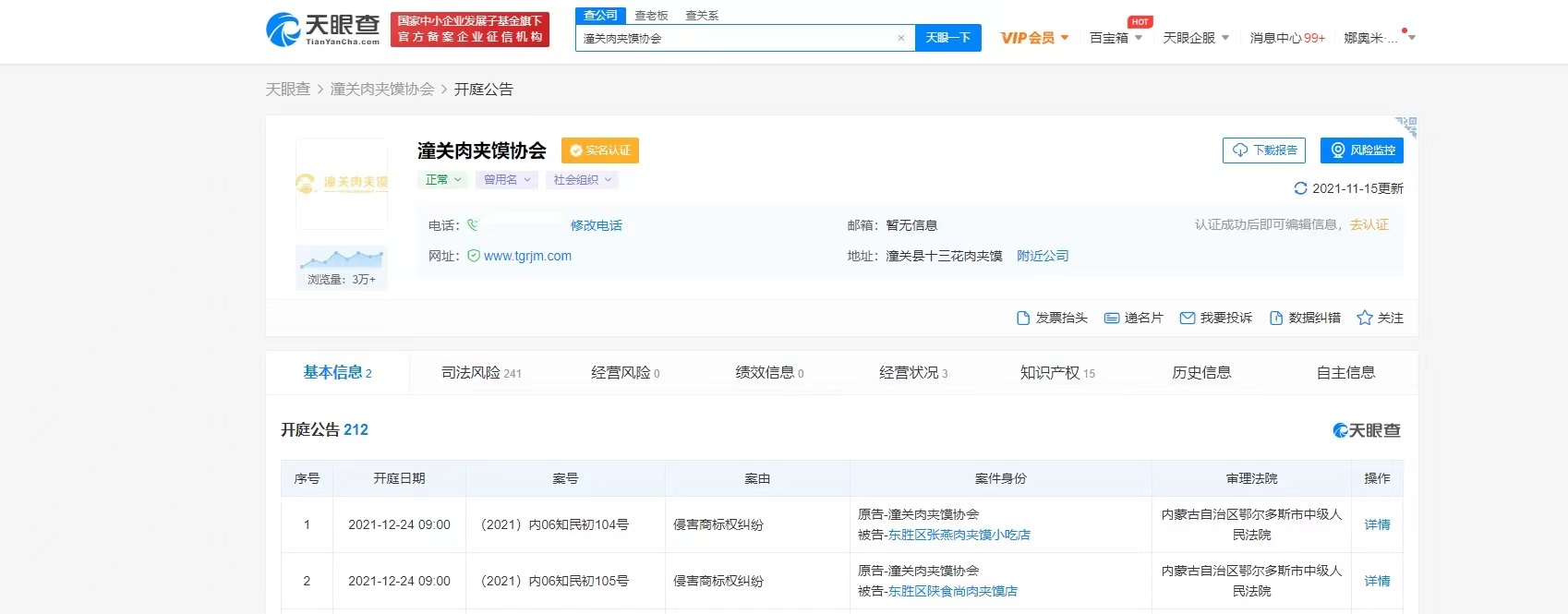
Task: Click the refresh icon next to 2021-11-15更新
Action: click(1300, 188)
